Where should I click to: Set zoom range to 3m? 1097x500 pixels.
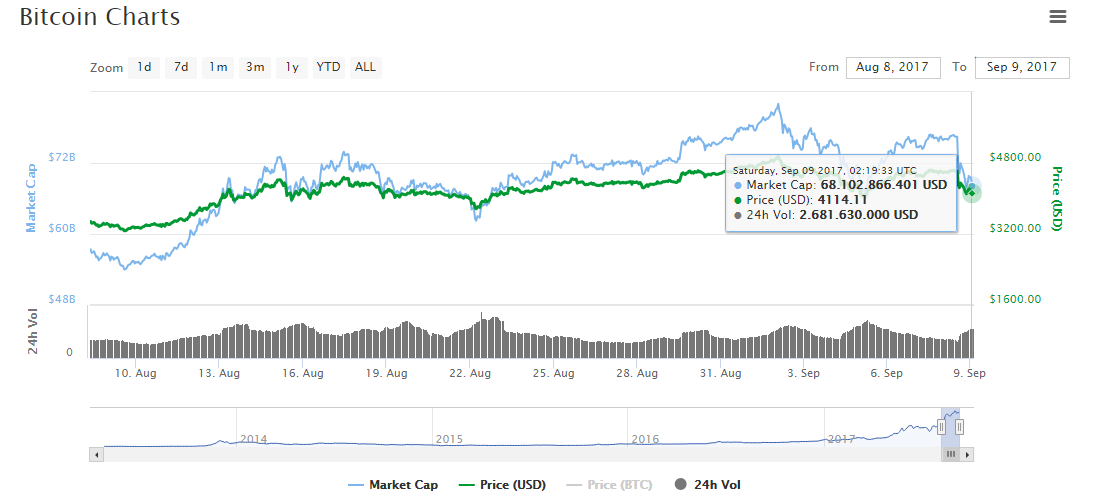tap(255, 67)
